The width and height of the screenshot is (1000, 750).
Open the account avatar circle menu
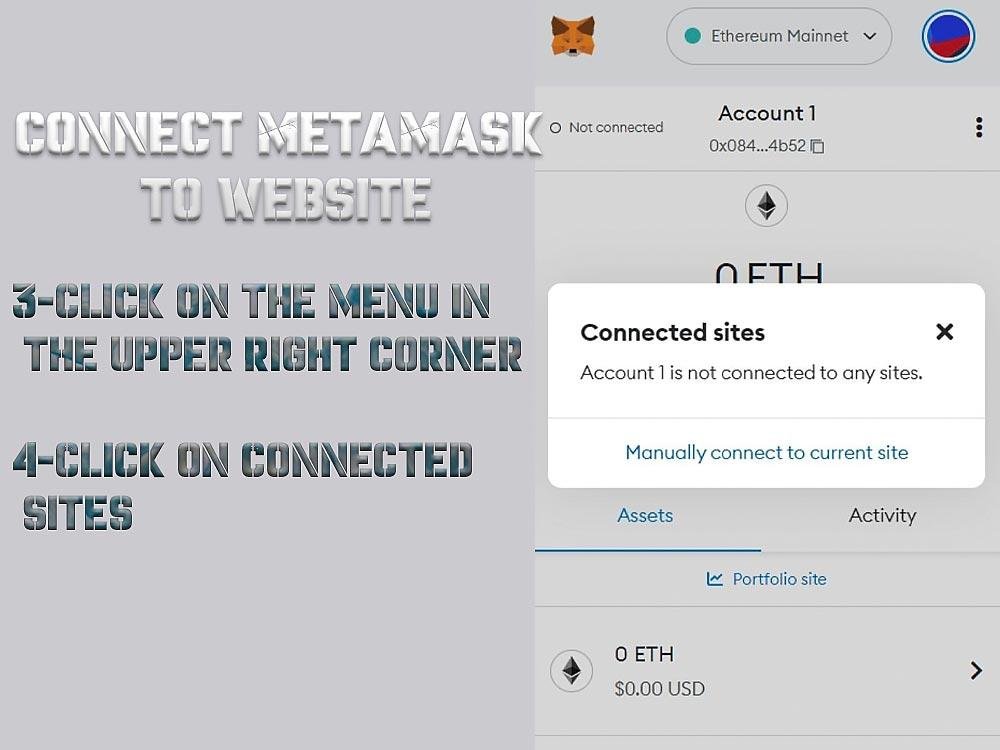tap(948, 36)
